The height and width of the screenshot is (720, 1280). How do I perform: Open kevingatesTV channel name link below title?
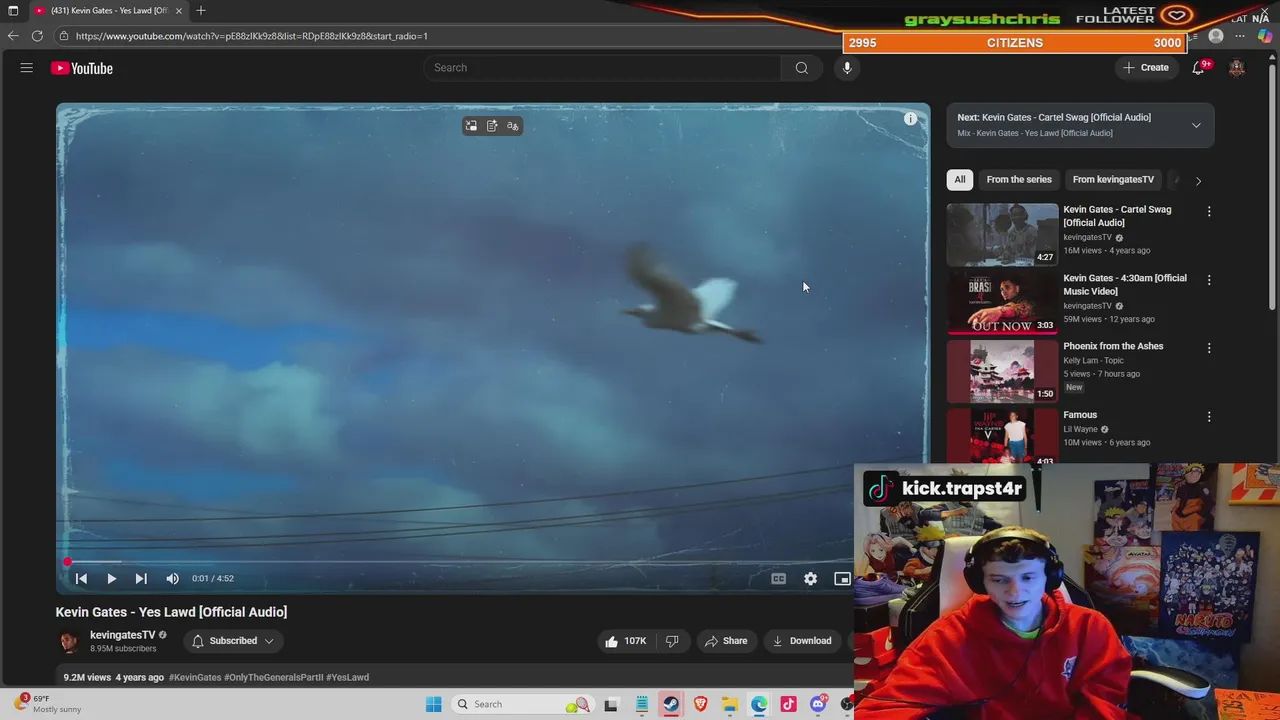123,635
